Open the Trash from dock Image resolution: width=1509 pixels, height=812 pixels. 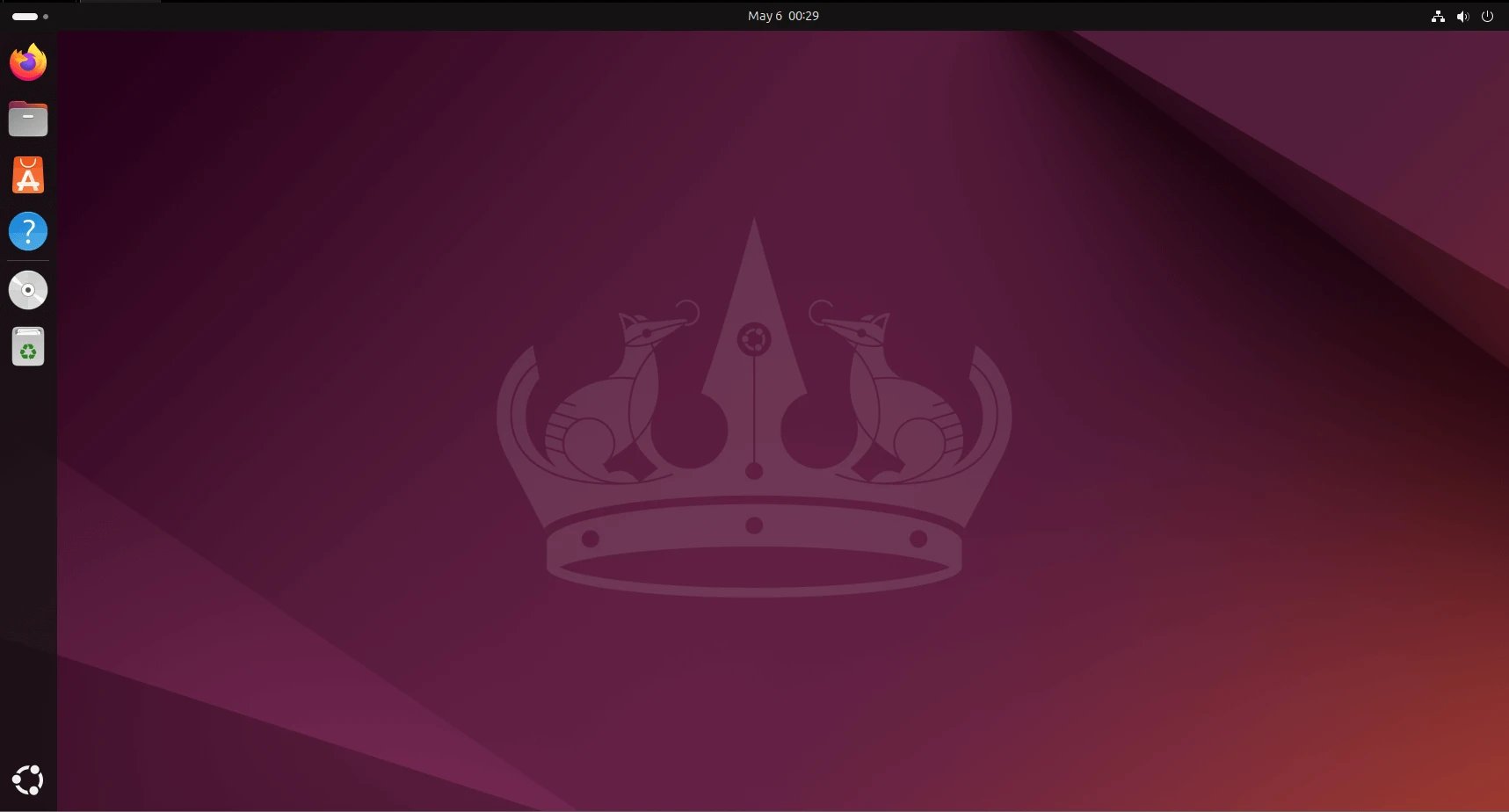(28, 346)
